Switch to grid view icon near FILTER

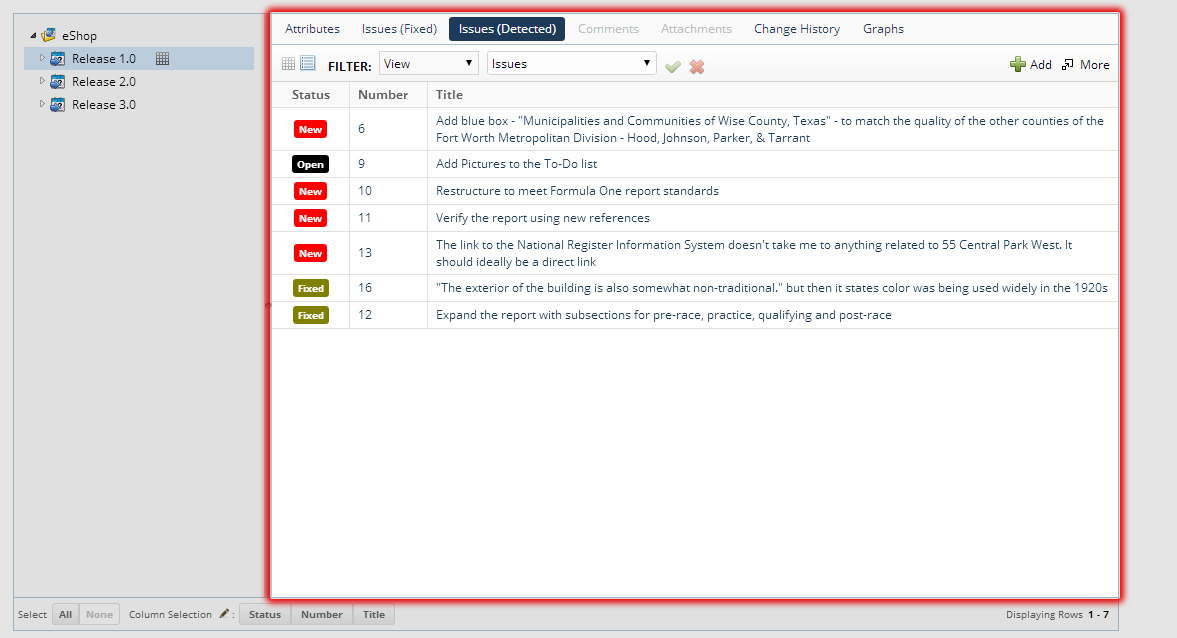point(288,64)
